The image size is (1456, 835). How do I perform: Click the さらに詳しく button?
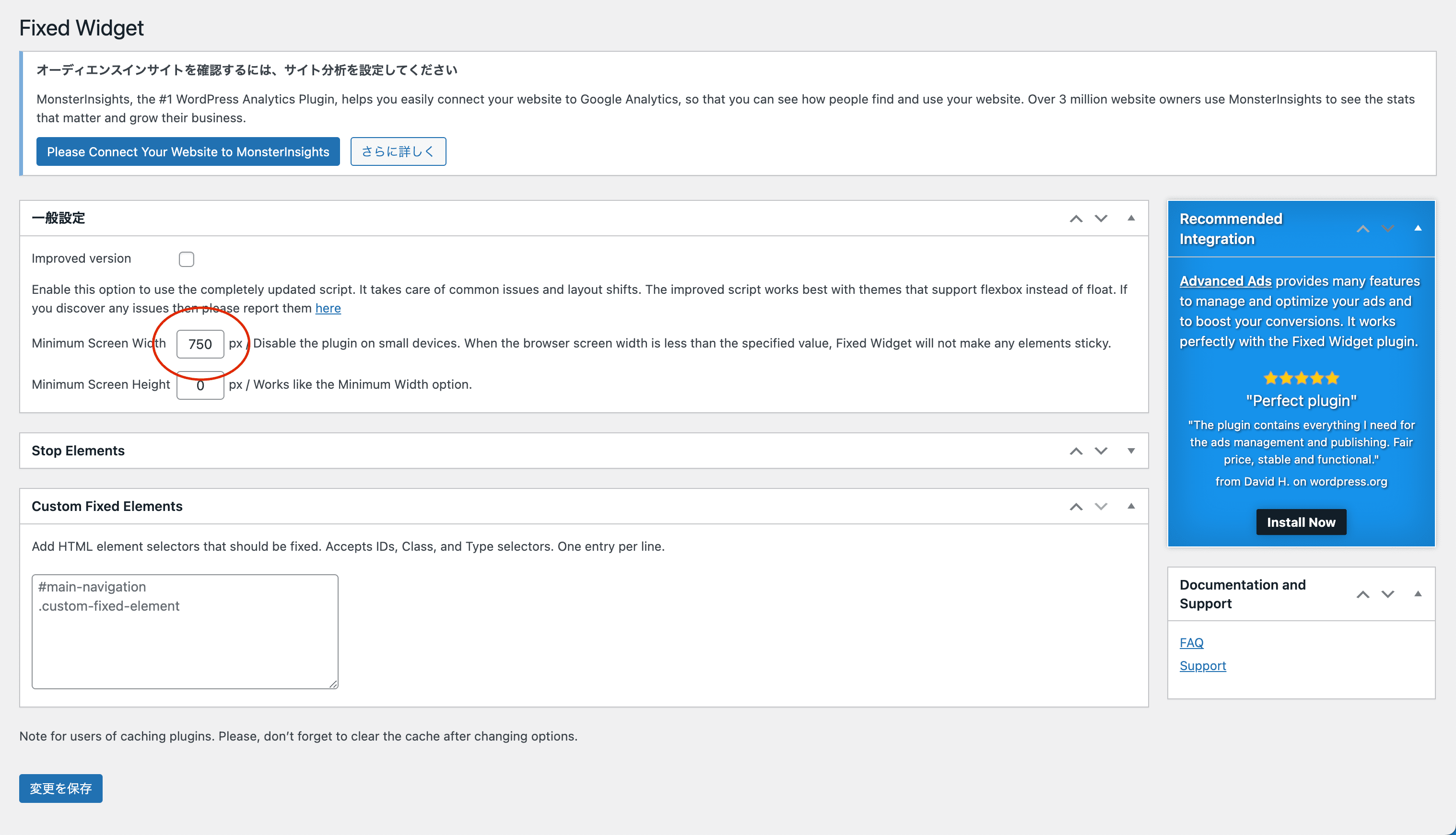tap(398, 151)
